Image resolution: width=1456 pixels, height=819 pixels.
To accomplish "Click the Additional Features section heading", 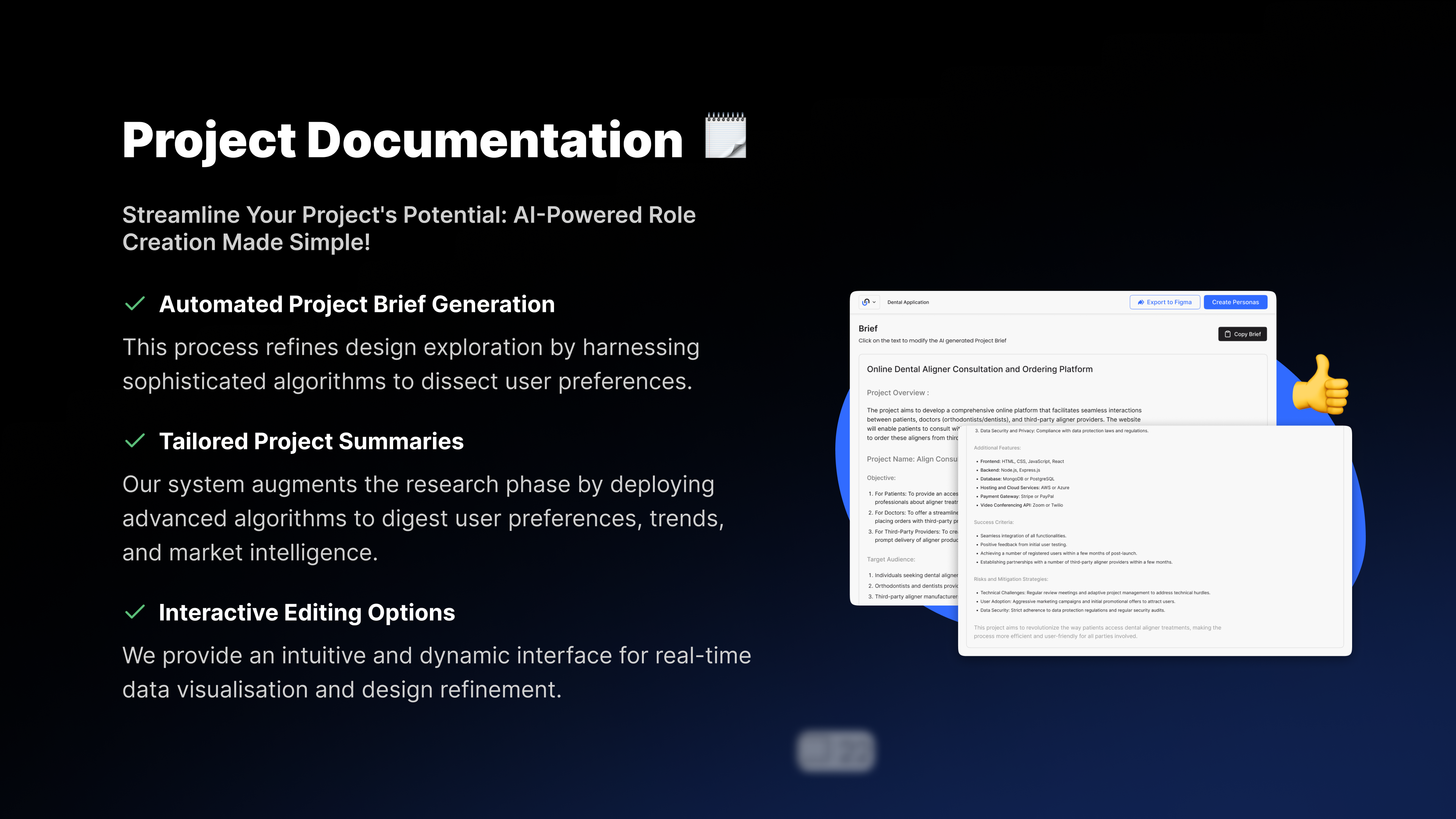I will 997,448.
